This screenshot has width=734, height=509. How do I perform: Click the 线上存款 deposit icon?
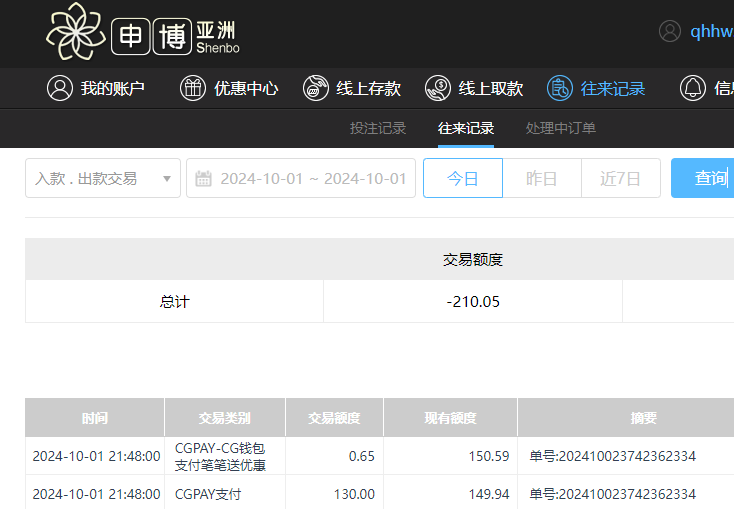[x=316, y=88]
